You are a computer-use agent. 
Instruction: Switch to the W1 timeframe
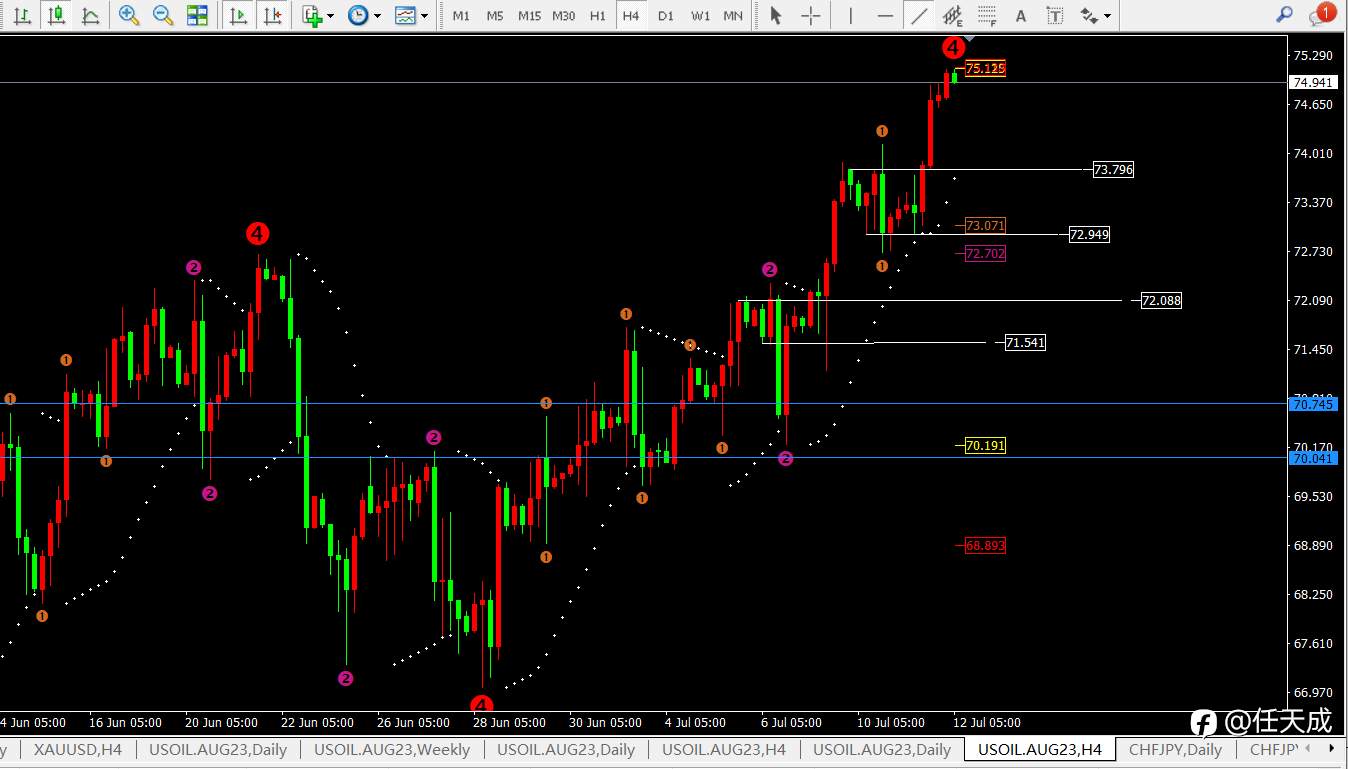tap(700, 16)
